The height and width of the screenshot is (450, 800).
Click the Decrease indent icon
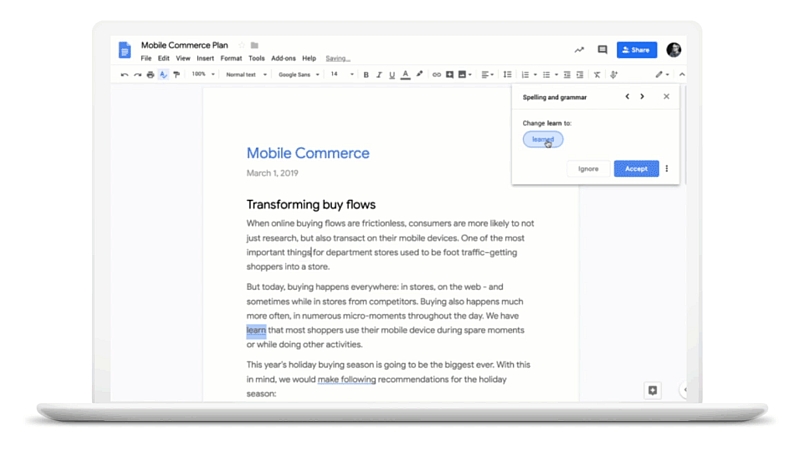[x=567, y=74]
